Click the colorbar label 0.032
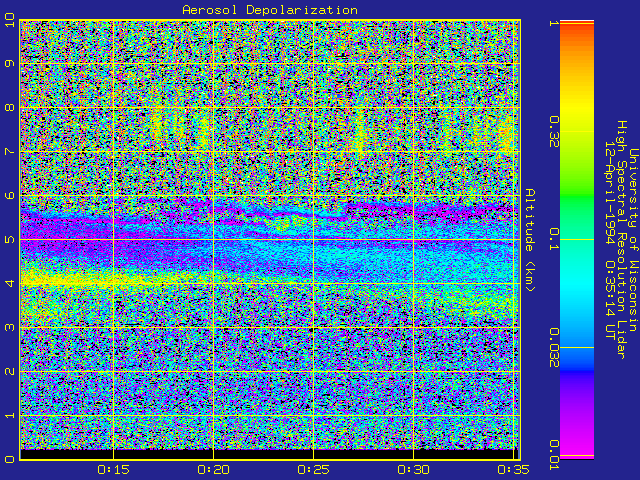This screenshot has width=640, height=480. [x=554, y=348]
